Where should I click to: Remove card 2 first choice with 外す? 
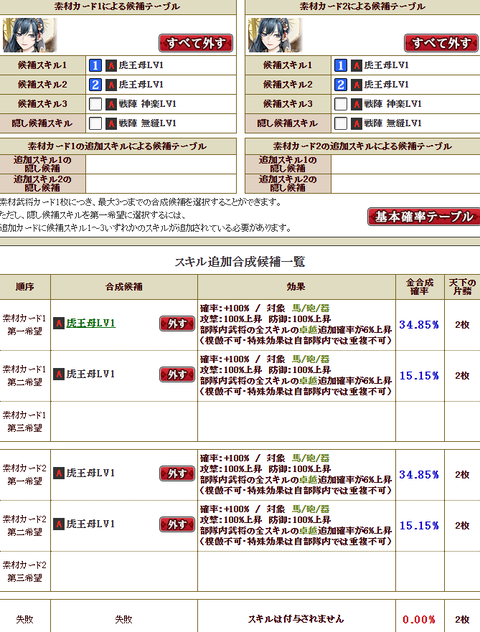pyautogui.click(x=177, y=474)
